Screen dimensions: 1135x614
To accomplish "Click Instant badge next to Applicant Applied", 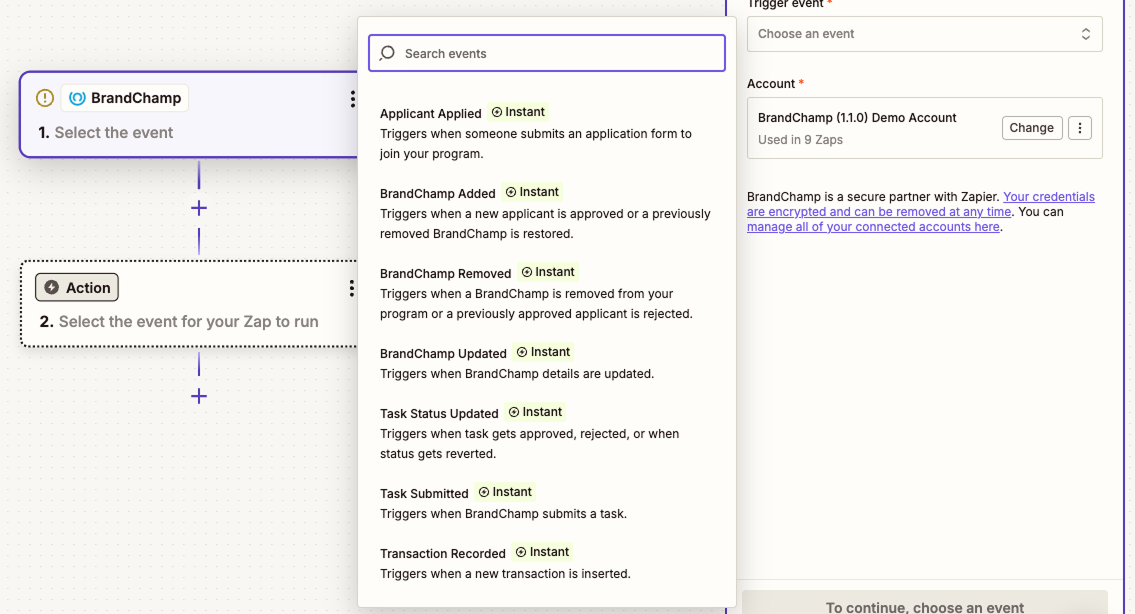I will pyautogui.click(x=518, y=112).
